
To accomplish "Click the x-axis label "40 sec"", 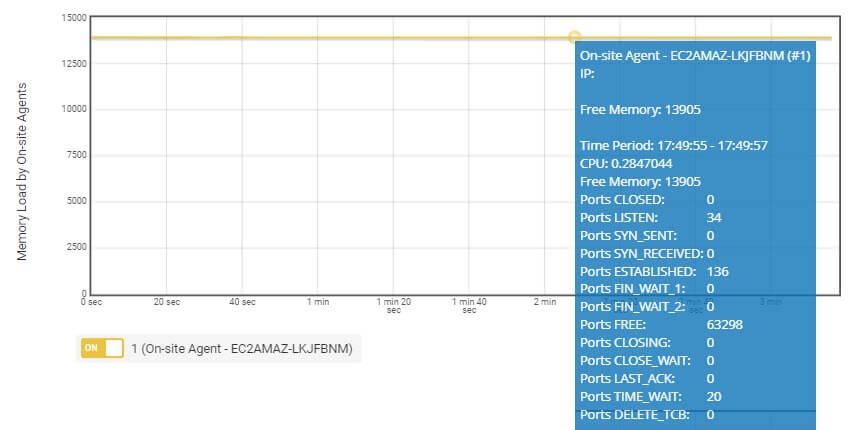I will [x=242, y=302].
